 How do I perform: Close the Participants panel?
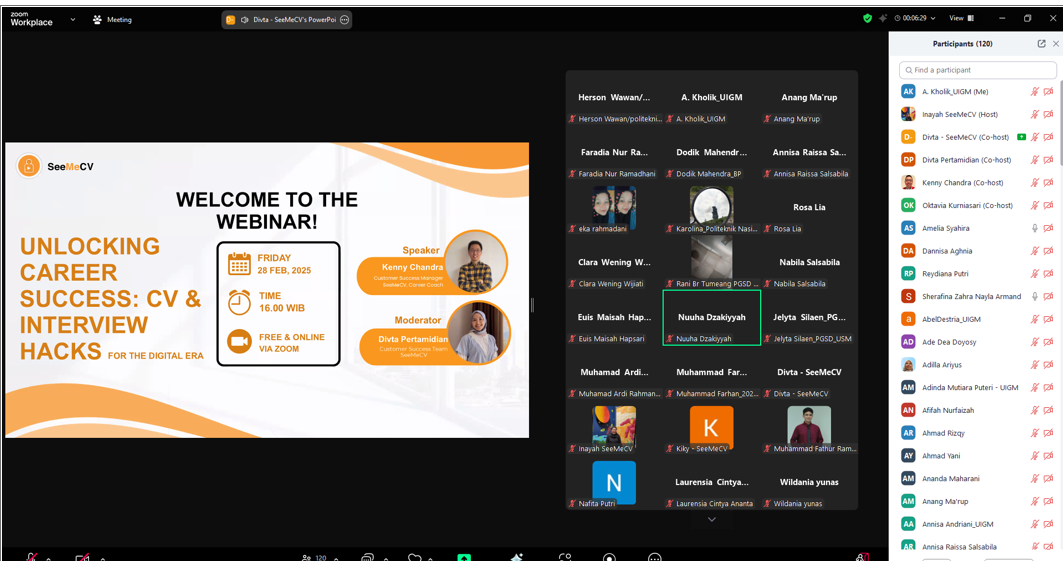pyautogui.click(x=1056, y=43)
